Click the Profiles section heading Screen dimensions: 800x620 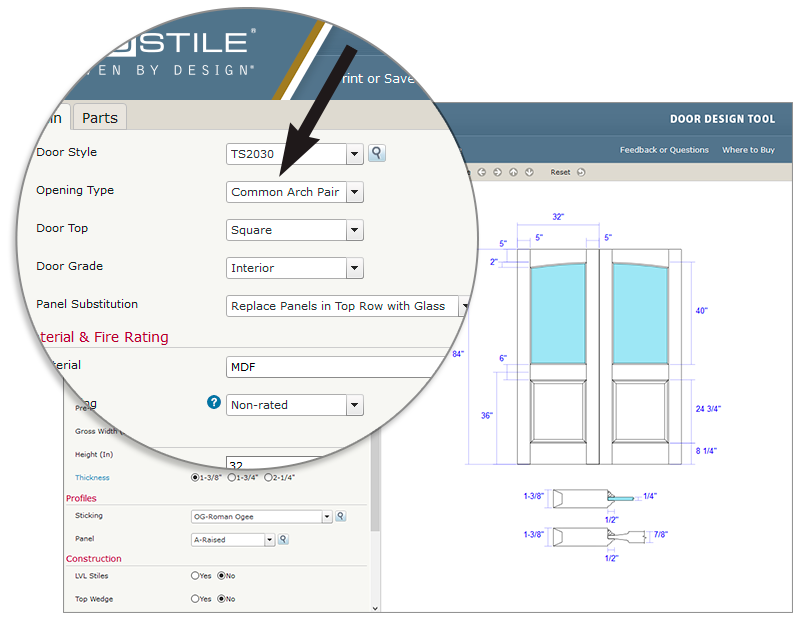coord(81,498)
